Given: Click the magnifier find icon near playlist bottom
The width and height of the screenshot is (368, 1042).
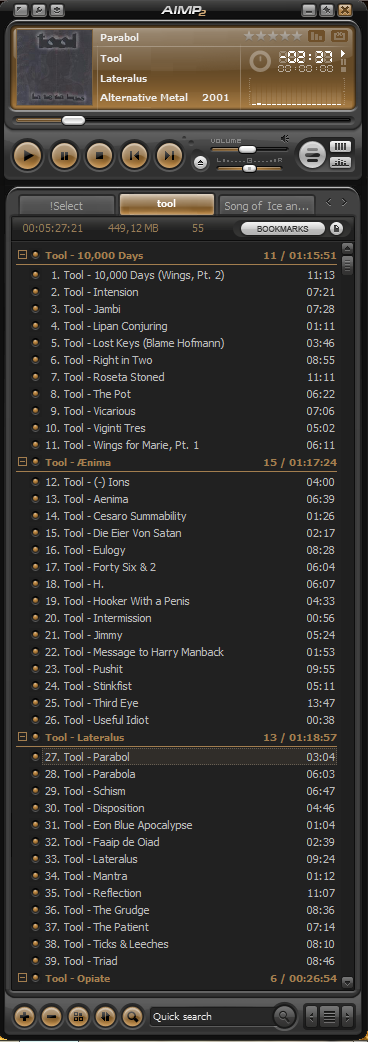Looking at the screenshot, I should tap(132, 1016).
